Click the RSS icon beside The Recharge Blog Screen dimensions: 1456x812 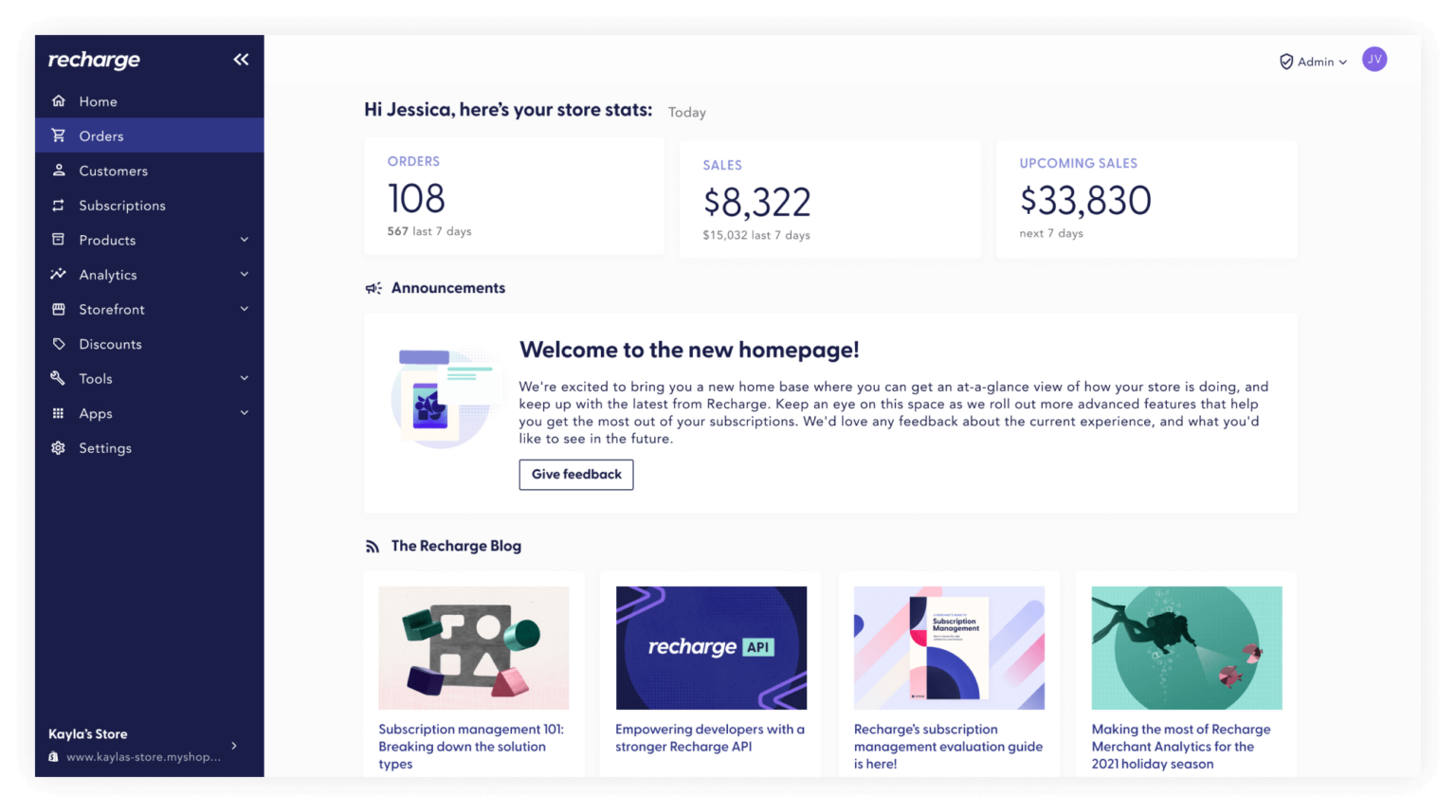(372, 546)
